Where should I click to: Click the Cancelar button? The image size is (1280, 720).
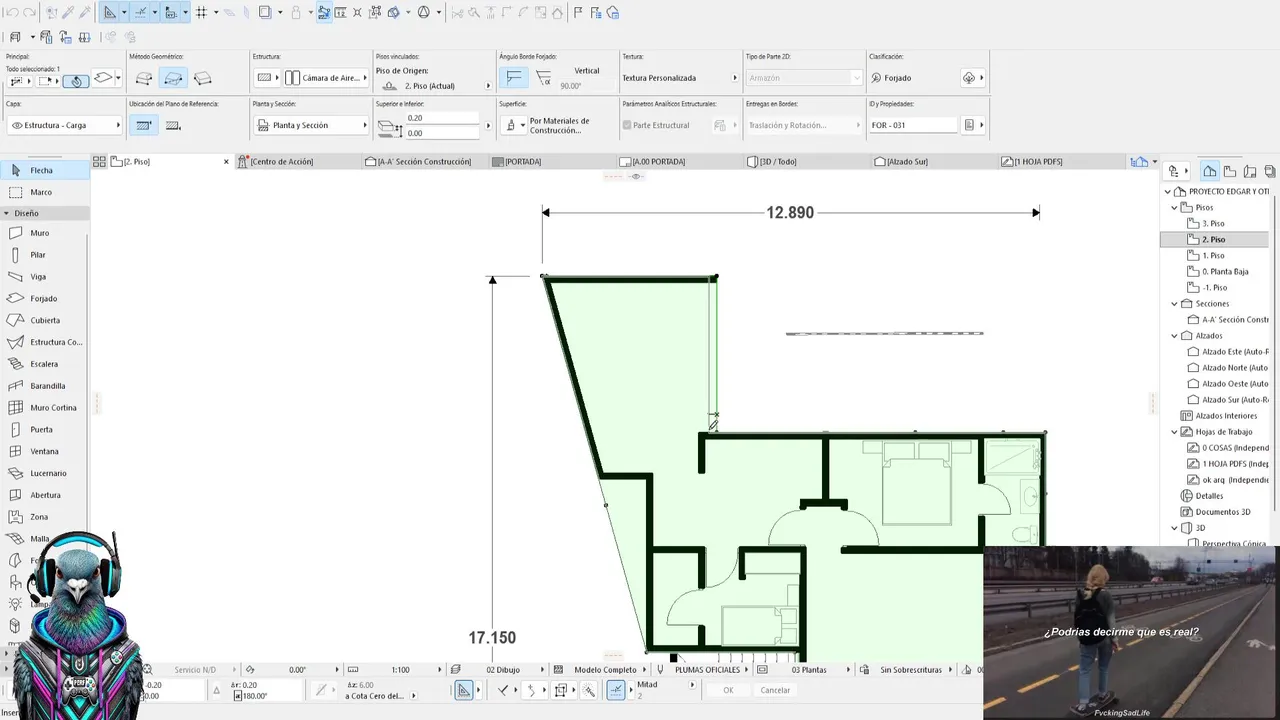pos(775,690)
